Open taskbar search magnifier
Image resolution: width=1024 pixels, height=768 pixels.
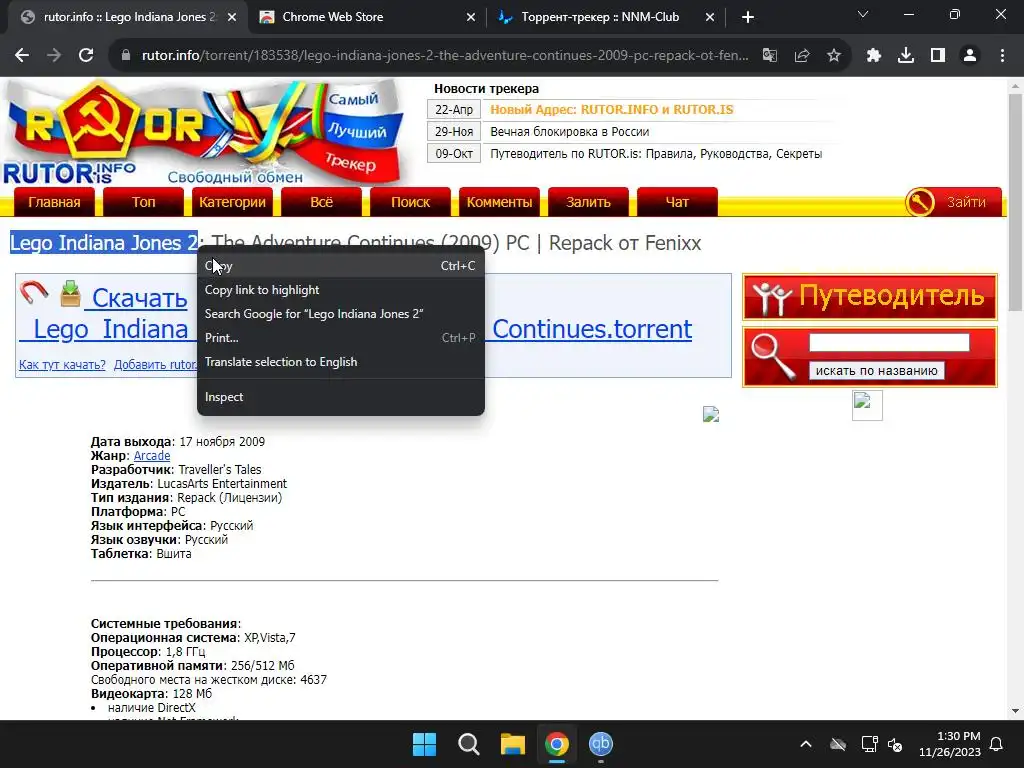tap(468, 744)
